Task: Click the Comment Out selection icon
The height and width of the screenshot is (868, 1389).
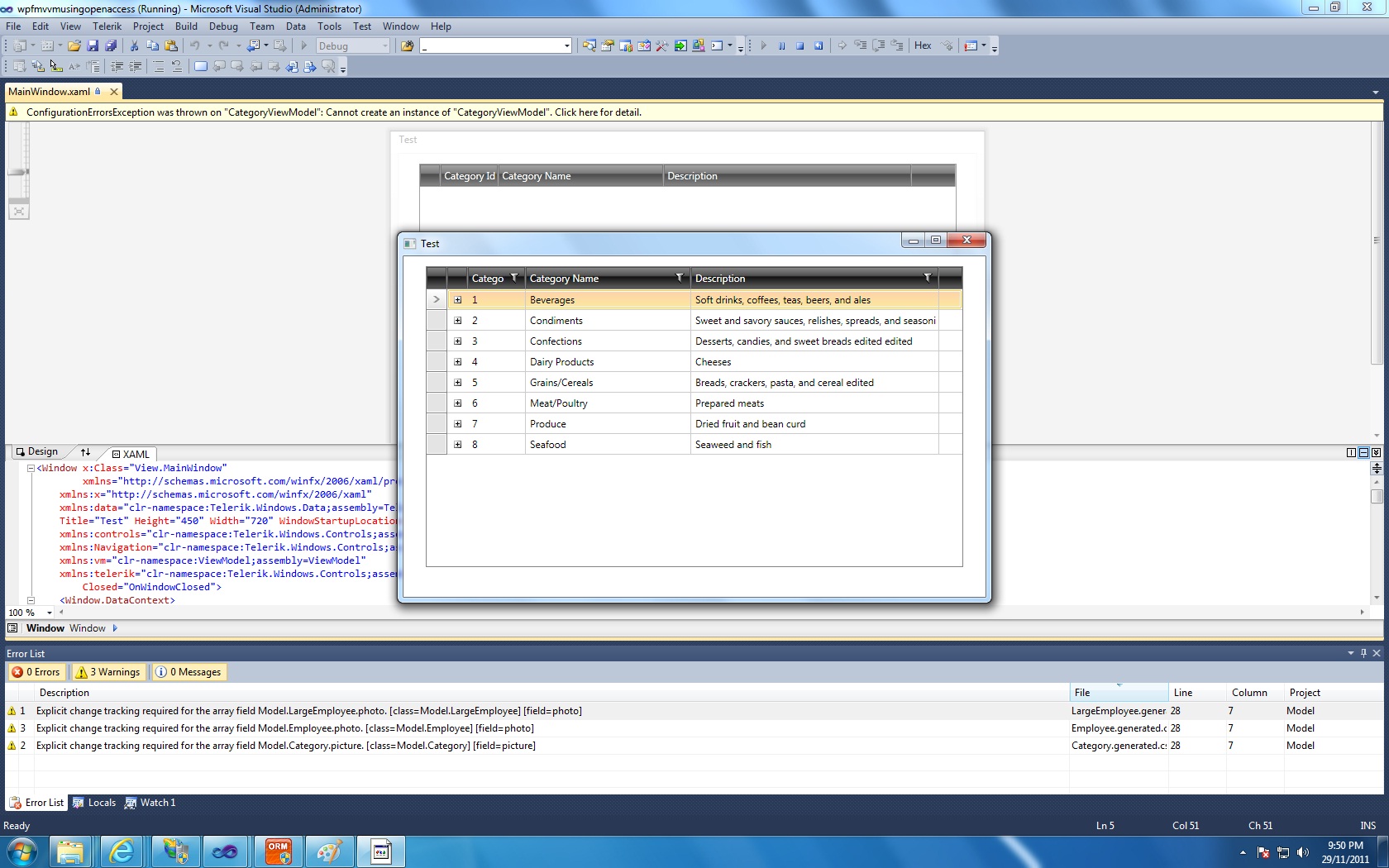Action: (x=159, y=67)
